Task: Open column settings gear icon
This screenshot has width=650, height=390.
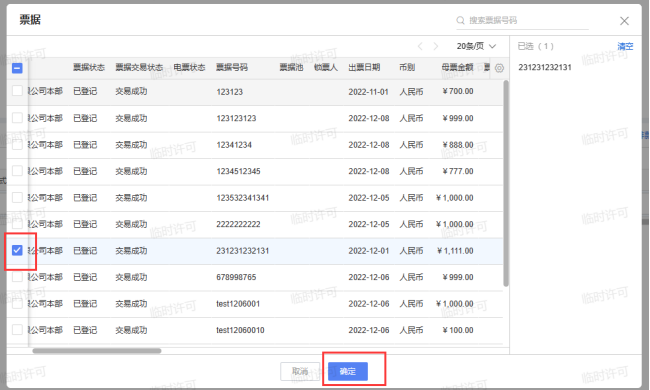Action: pos(499,68)
